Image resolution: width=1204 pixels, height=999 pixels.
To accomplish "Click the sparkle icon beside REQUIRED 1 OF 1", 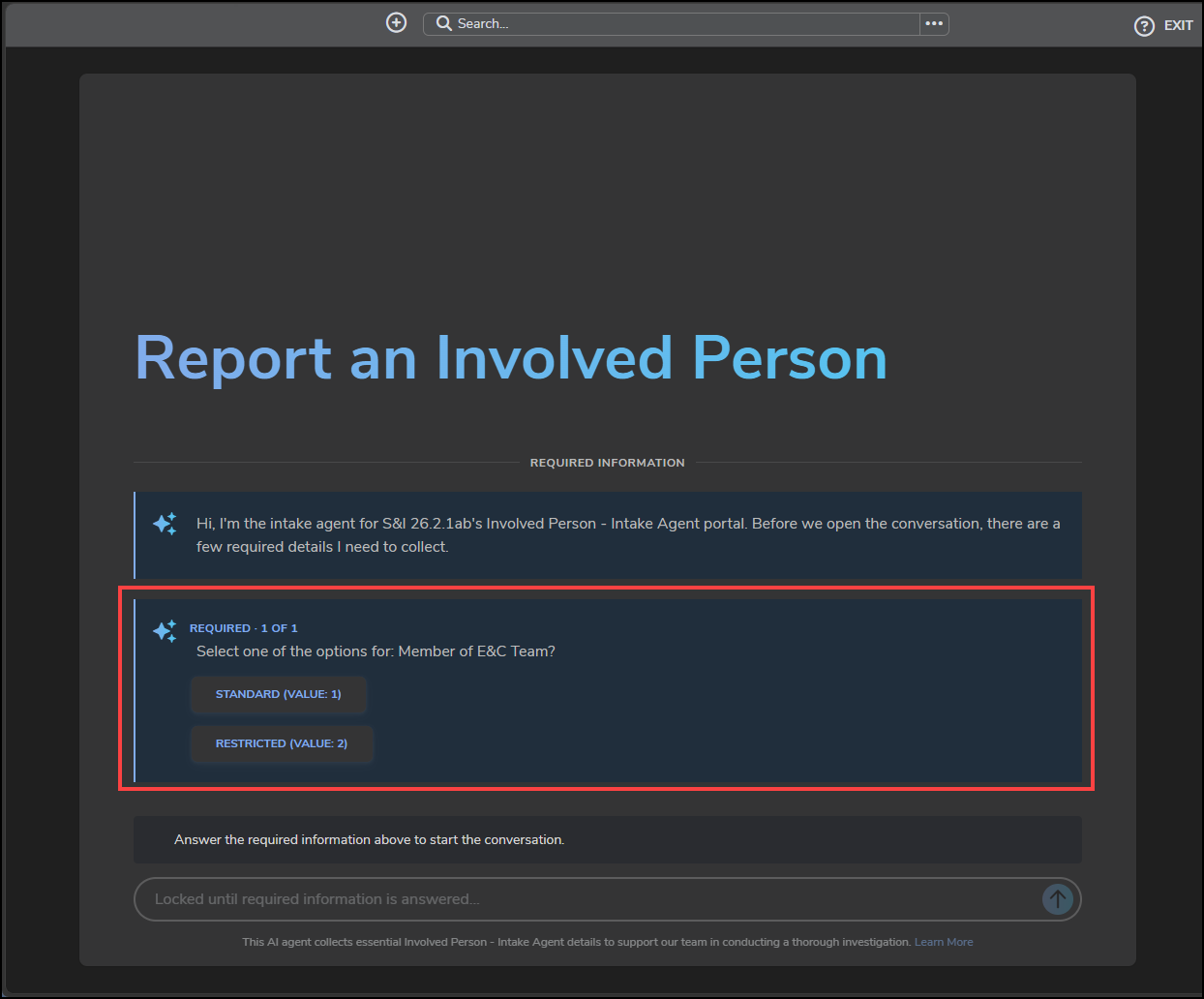I will [165, 630].
